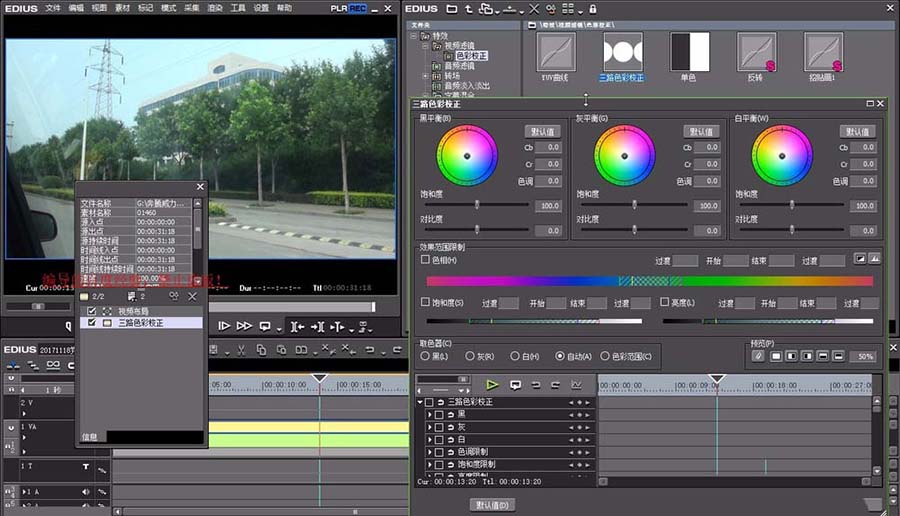Viewport: 900px width, 516px height.
Task: Open the 视图 menu
Action: (99, 8)
